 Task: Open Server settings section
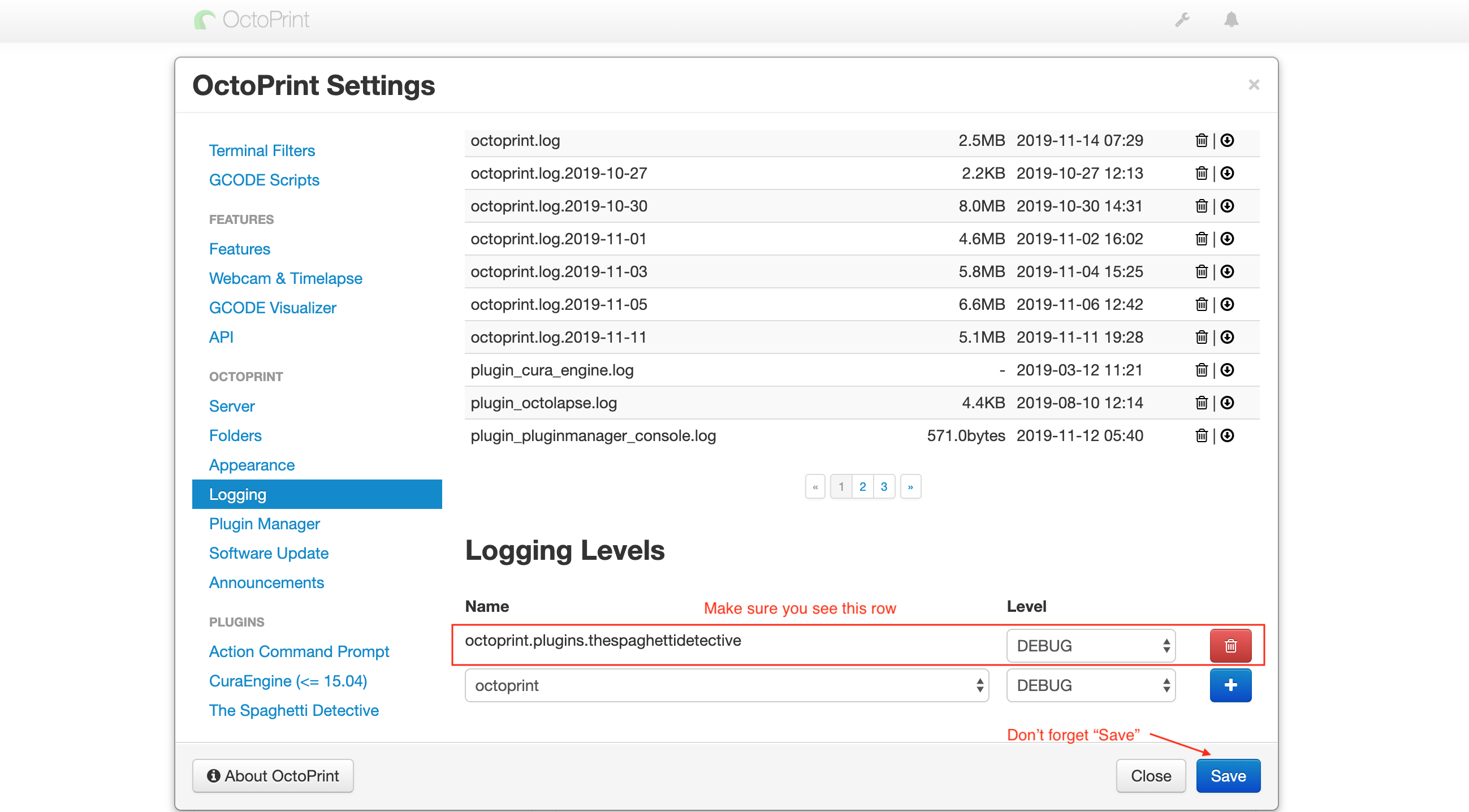231,406
